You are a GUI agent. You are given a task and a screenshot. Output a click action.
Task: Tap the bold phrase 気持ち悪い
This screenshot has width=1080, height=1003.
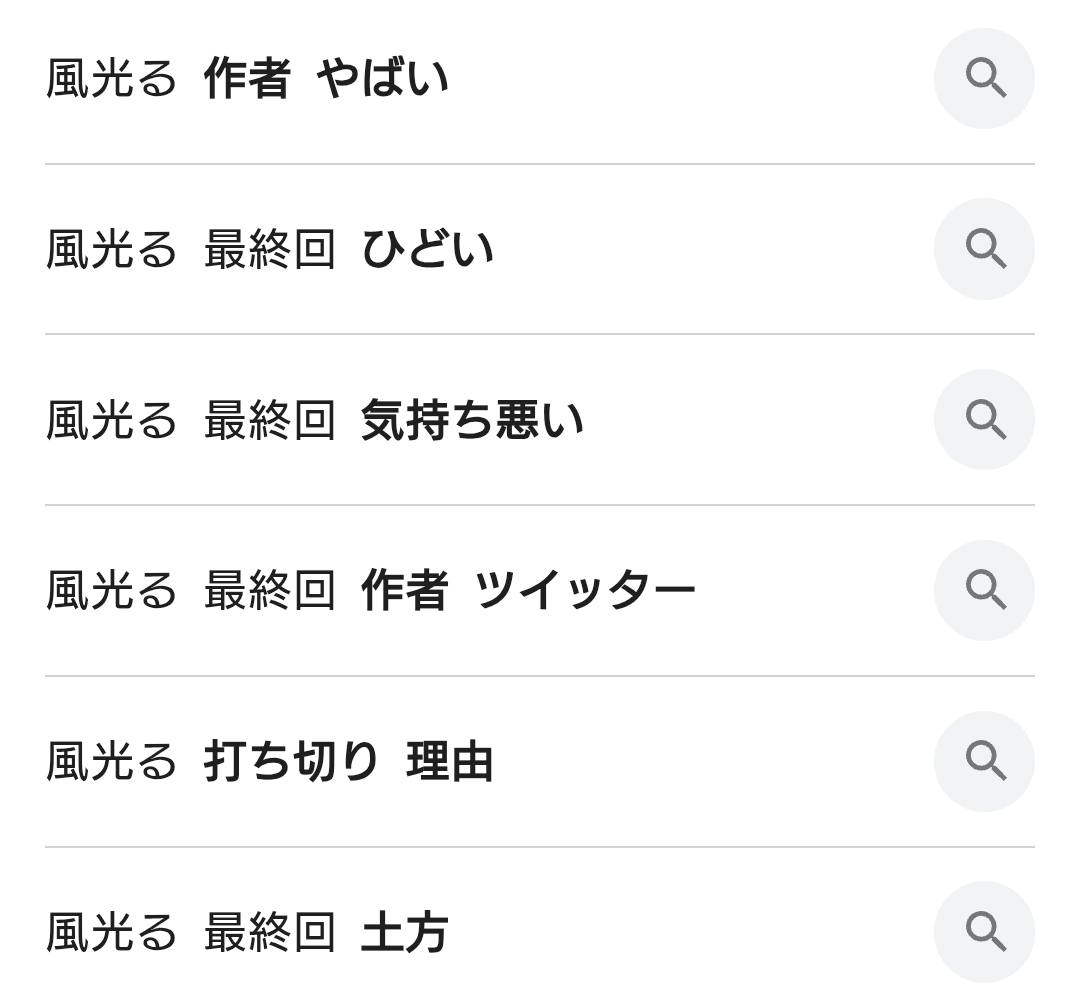coord(472,421)
